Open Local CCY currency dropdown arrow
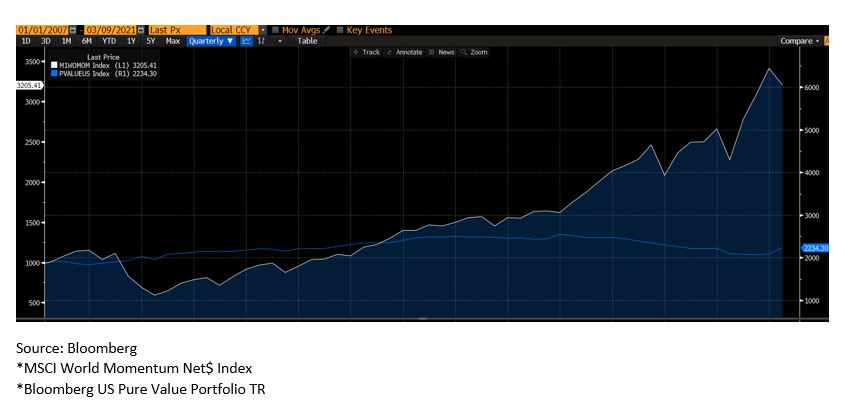This screenshot has width=844, height=411. click(x=263, y=30)
